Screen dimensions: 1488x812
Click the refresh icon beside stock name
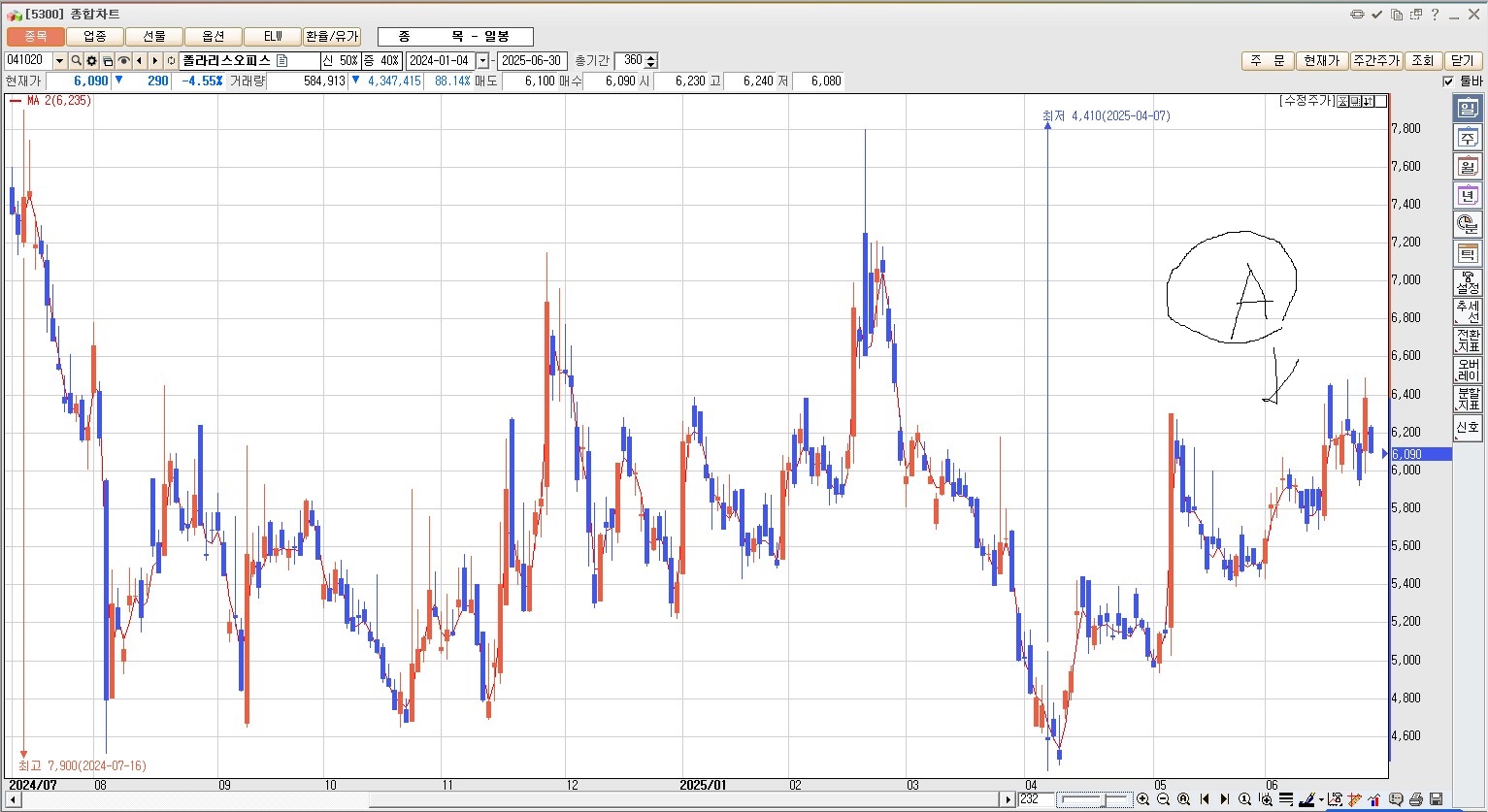click(x=171, y=61)
